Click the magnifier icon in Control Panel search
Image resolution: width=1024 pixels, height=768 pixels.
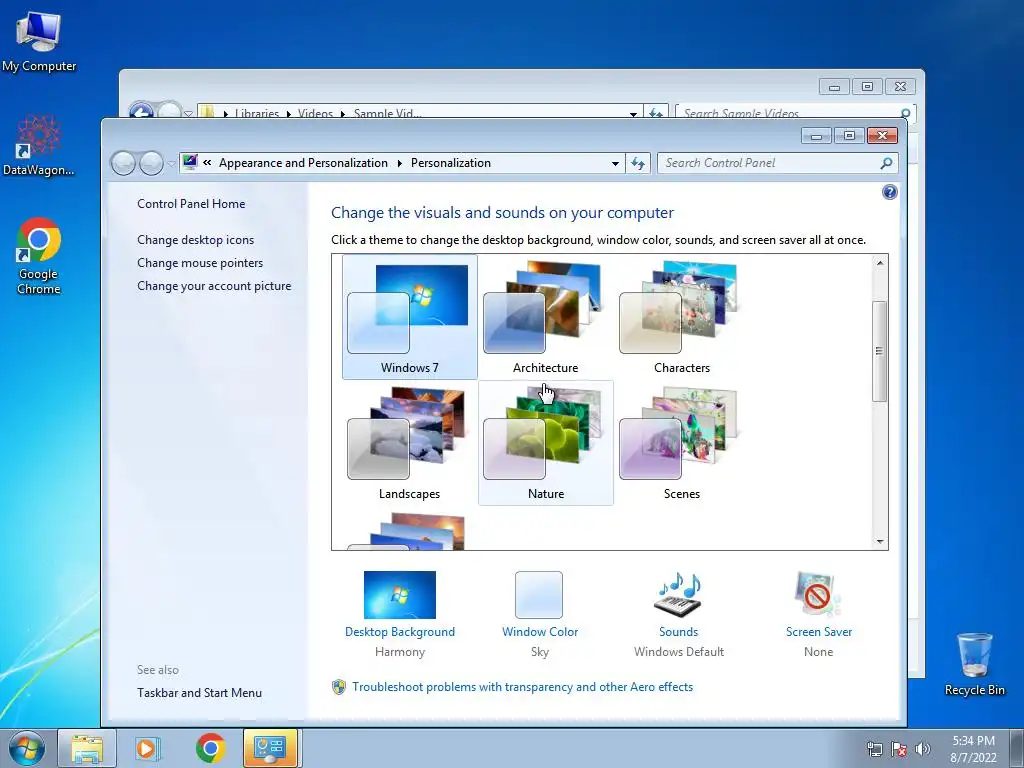pos(886,163)
